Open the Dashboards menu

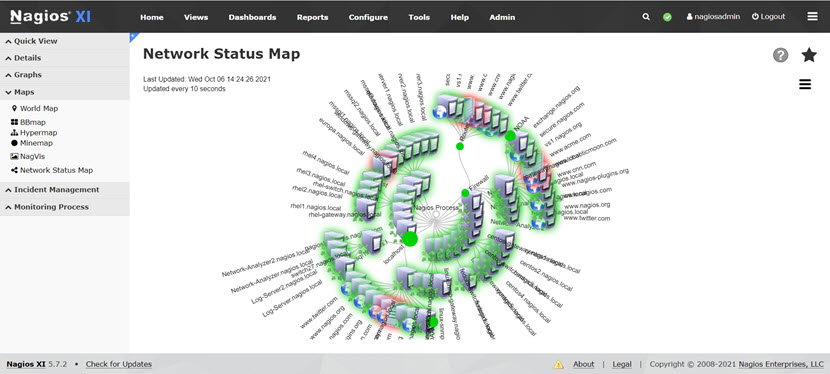click(x=252, y=17)
